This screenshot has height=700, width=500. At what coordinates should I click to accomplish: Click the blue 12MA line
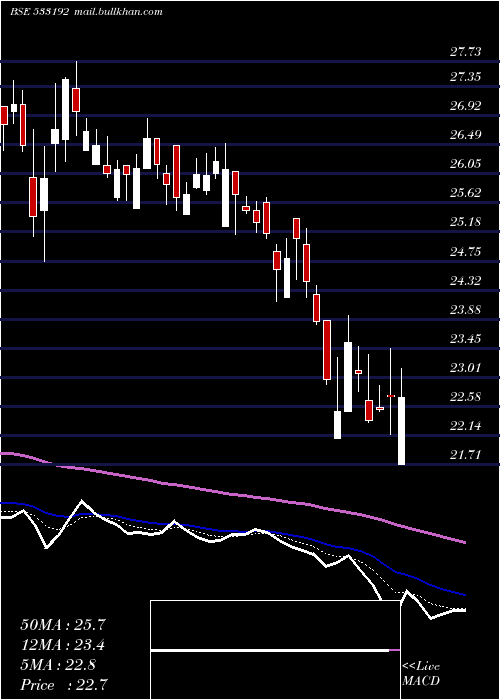(x=232, y=531)
